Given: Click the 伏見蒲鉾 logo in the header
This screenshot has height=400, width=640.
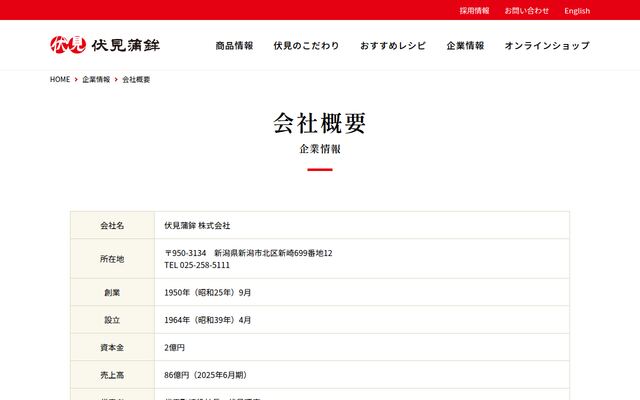Looking at the screenshot, I should 105,45.
